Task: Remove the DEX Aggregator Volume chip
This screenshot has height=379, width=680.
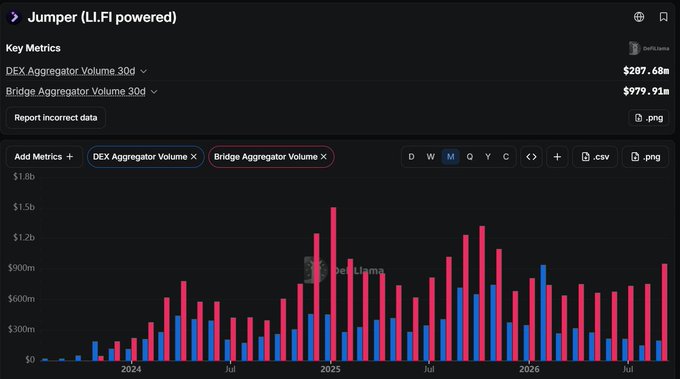Action: click(x=194, y=157)
